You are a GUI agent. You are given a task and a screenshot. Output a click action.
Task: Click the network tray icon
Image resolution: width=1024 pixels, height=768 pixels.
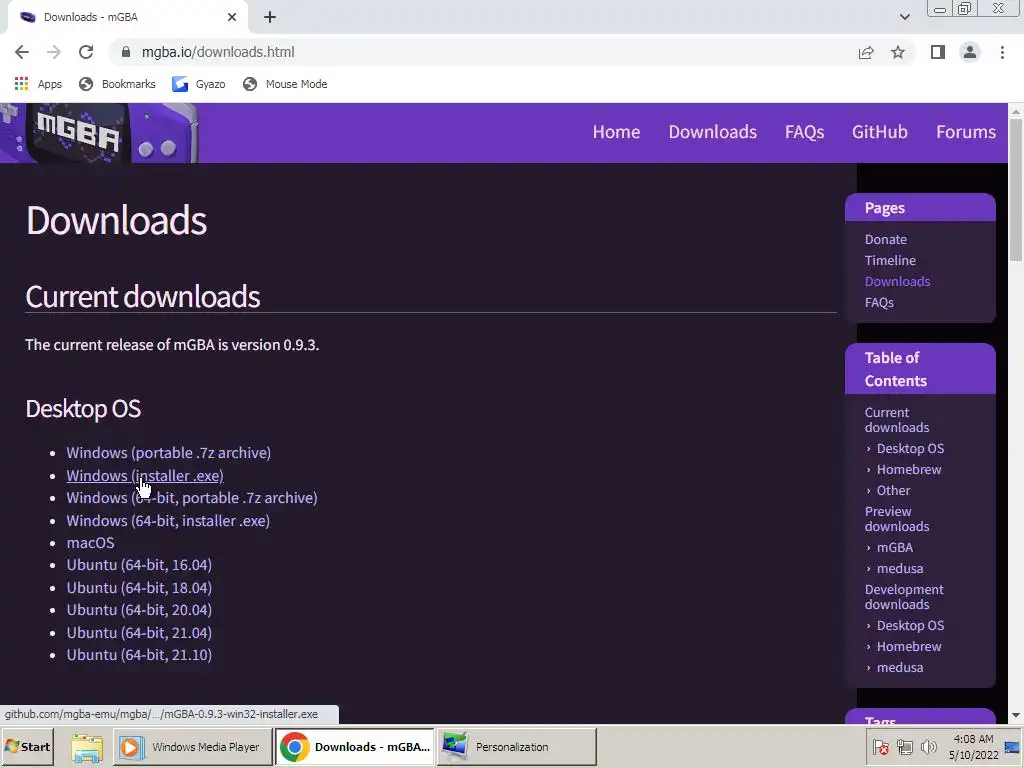pos(904,747)
